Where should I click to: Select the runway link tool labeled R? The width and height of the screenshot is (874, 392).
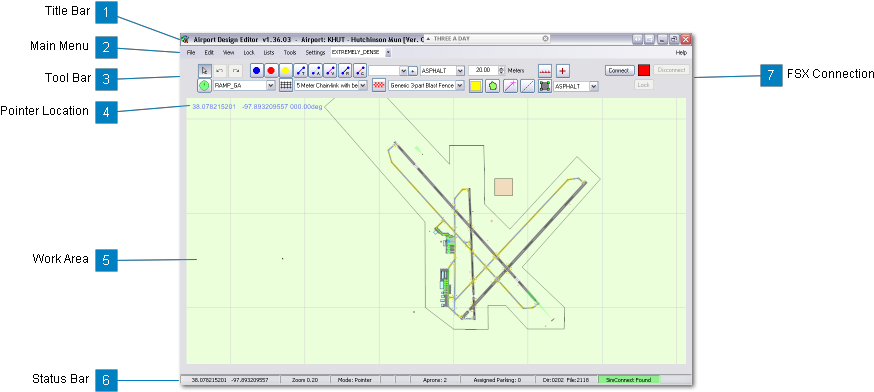[x=344, y=71]
